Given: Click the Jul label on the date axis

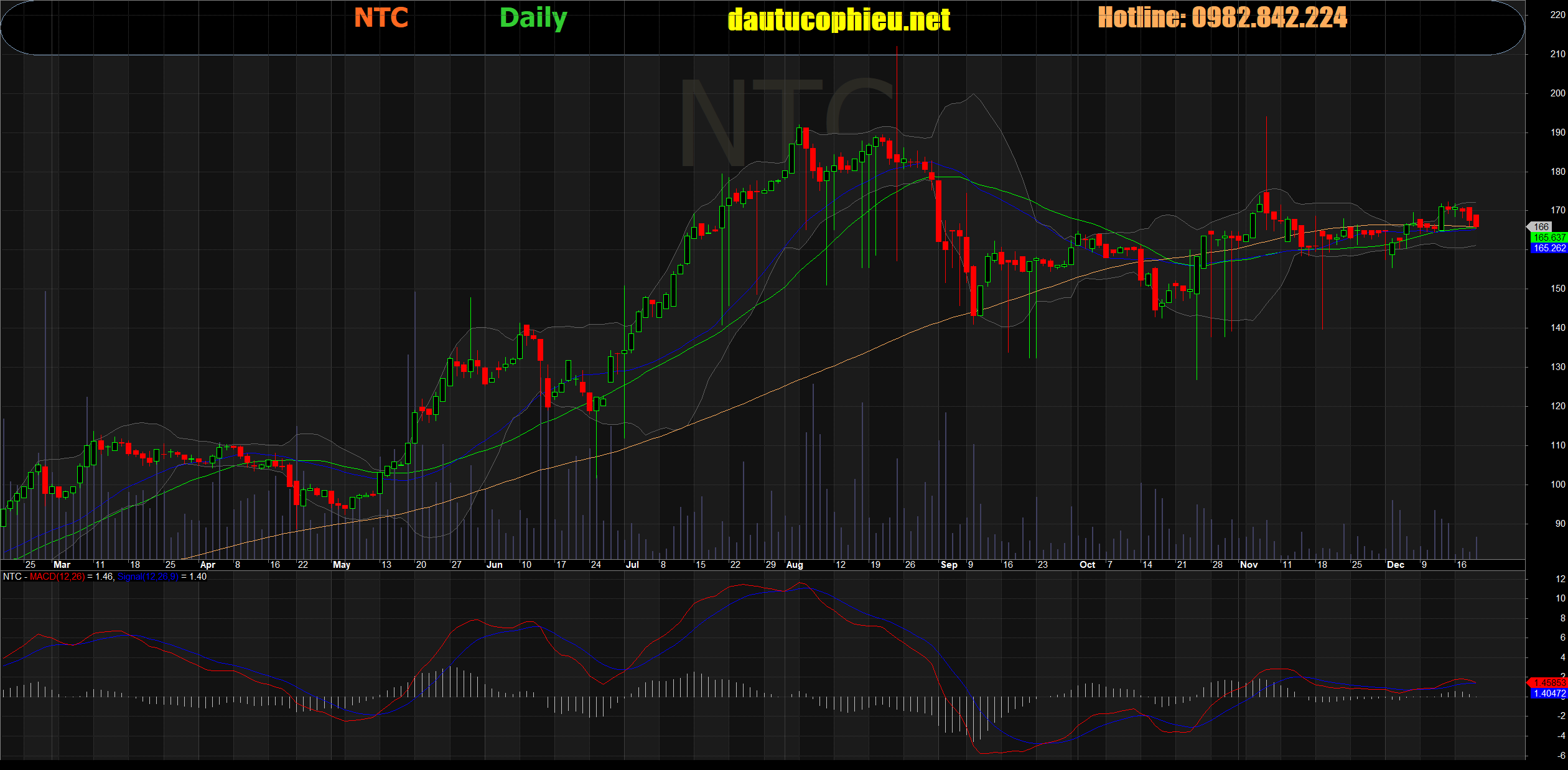Looking at the screenshot, I should (632, 565).
